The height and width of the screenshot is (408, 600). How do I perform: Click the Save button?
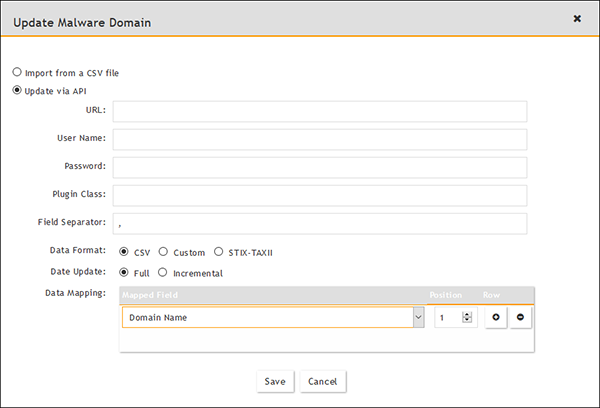[275, 381]
